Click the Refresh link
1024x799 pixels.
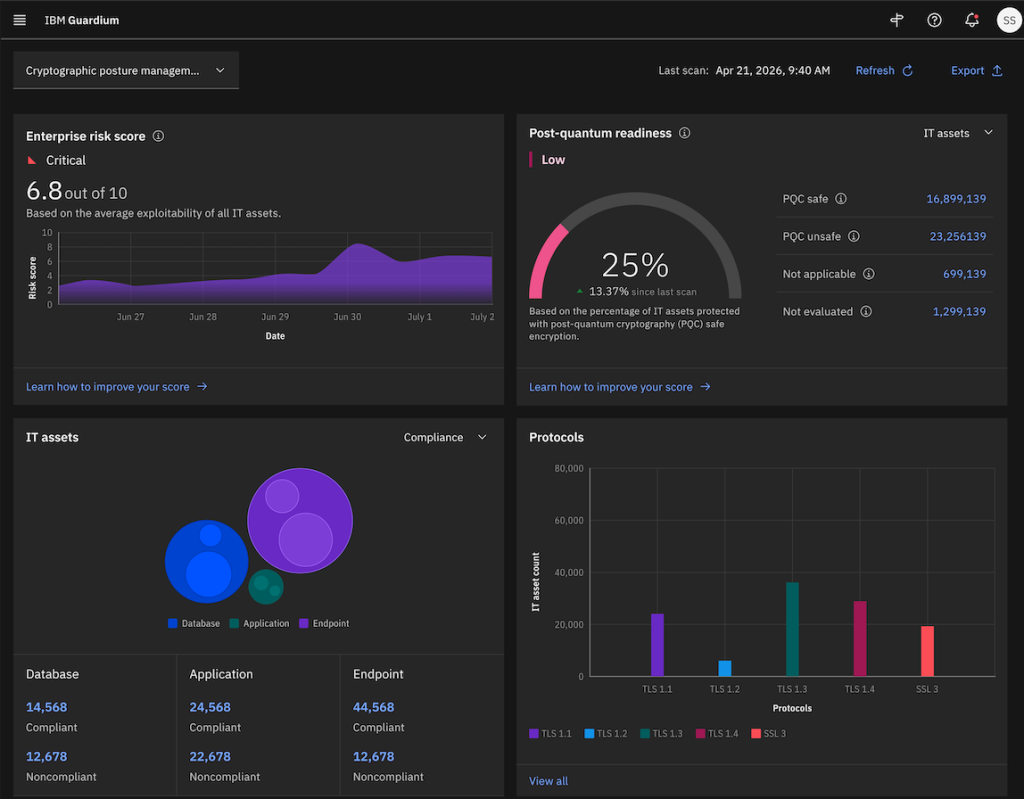click(874, 71)
